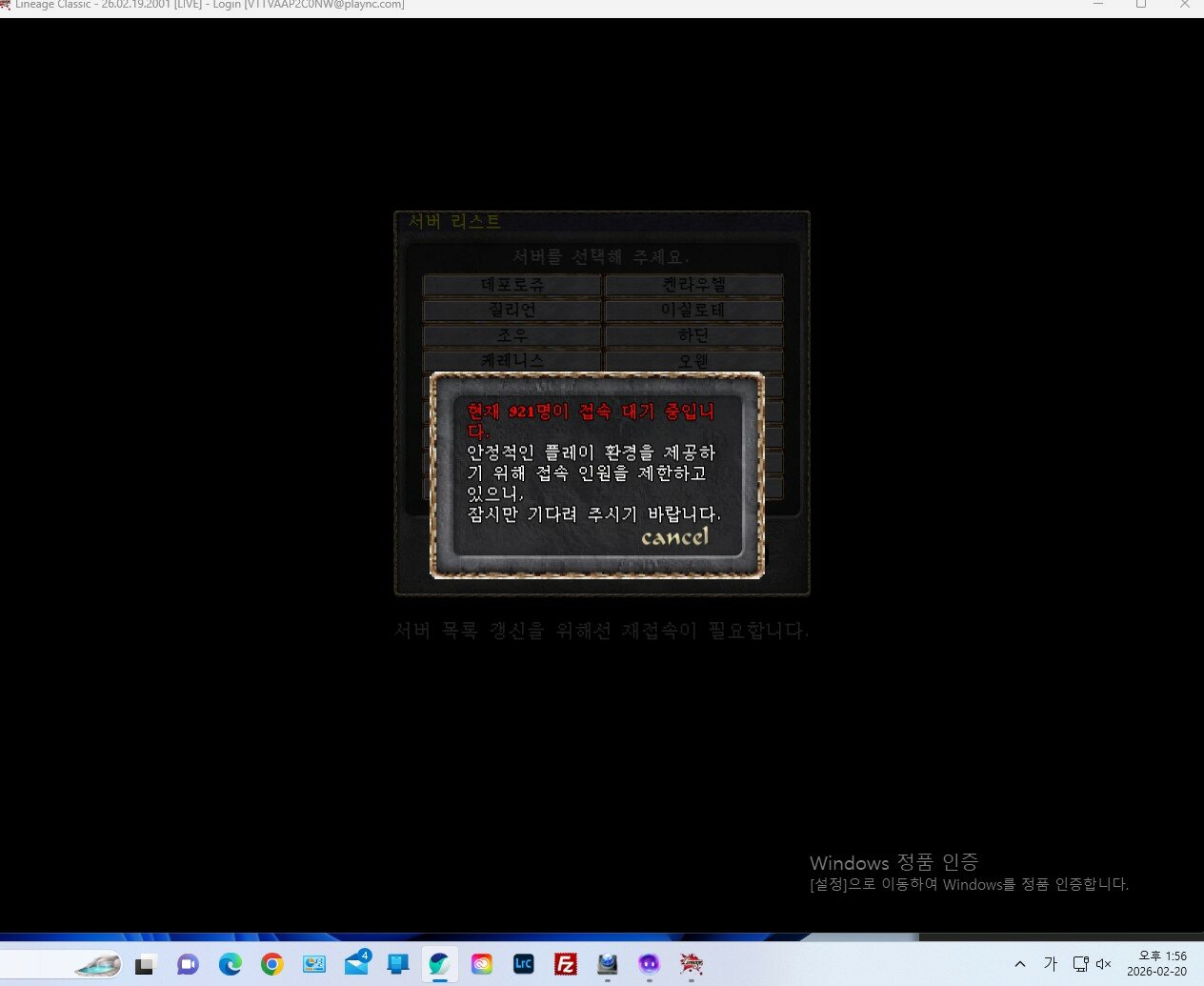Switch to the Lineage Classic taskbar icon
The height and width of the screenshot is (986, 1204).
[x=692, y=965]
